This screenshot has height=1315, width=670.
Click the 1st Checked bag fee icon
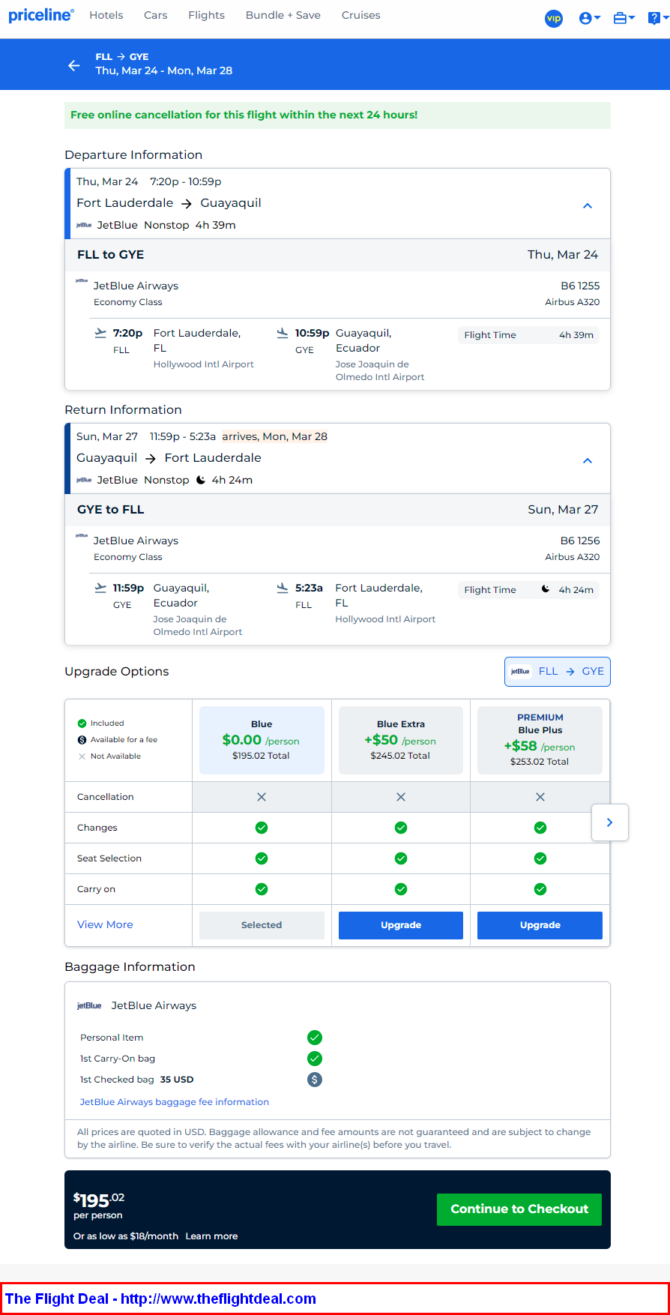pos(315,1079)
